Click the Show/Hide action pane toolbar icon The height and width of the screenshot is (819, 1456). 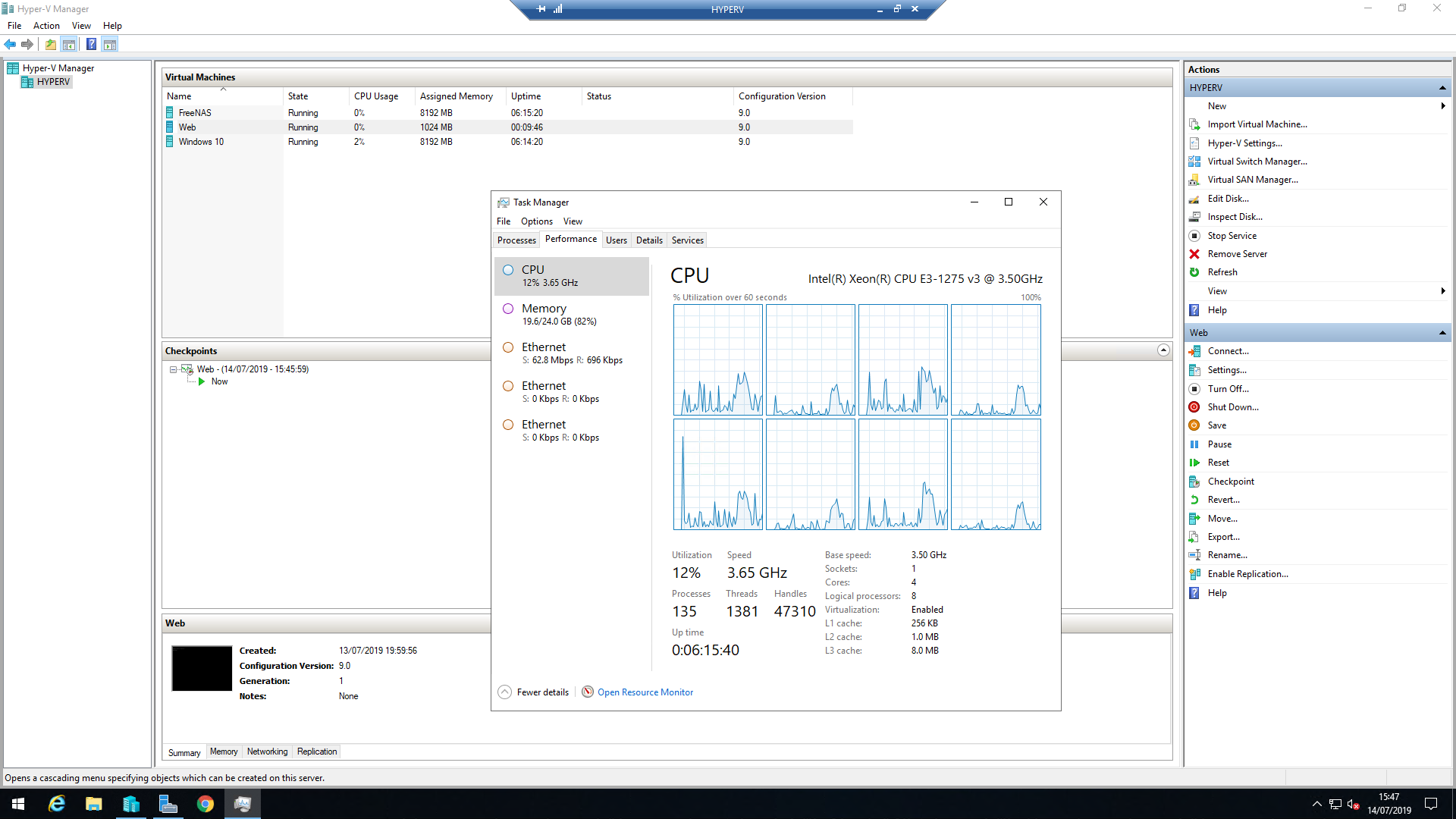click(x=110, y=44)
